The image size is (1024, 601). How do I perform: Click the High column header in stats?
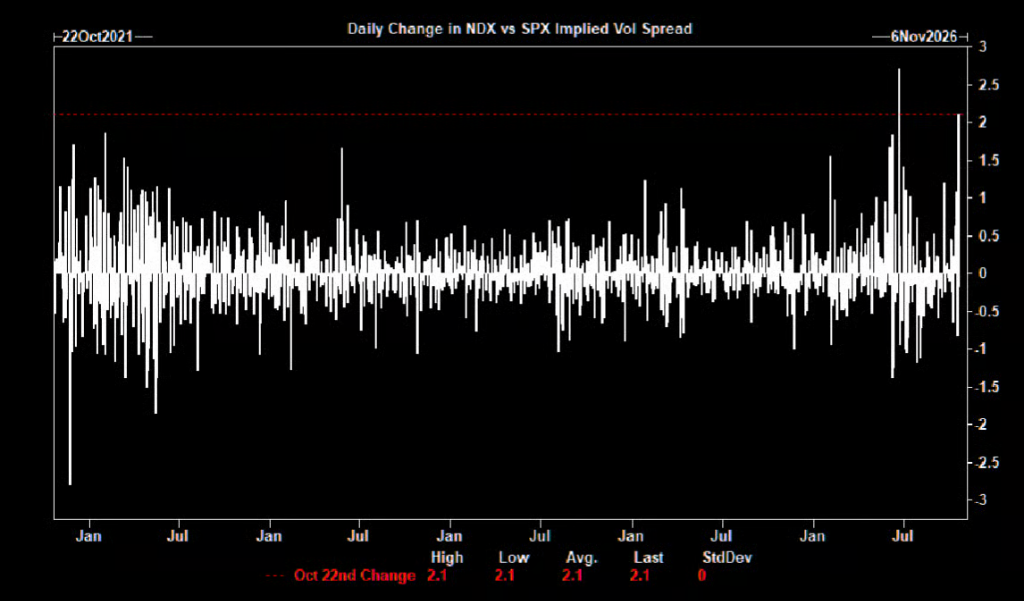click(447, 557)
